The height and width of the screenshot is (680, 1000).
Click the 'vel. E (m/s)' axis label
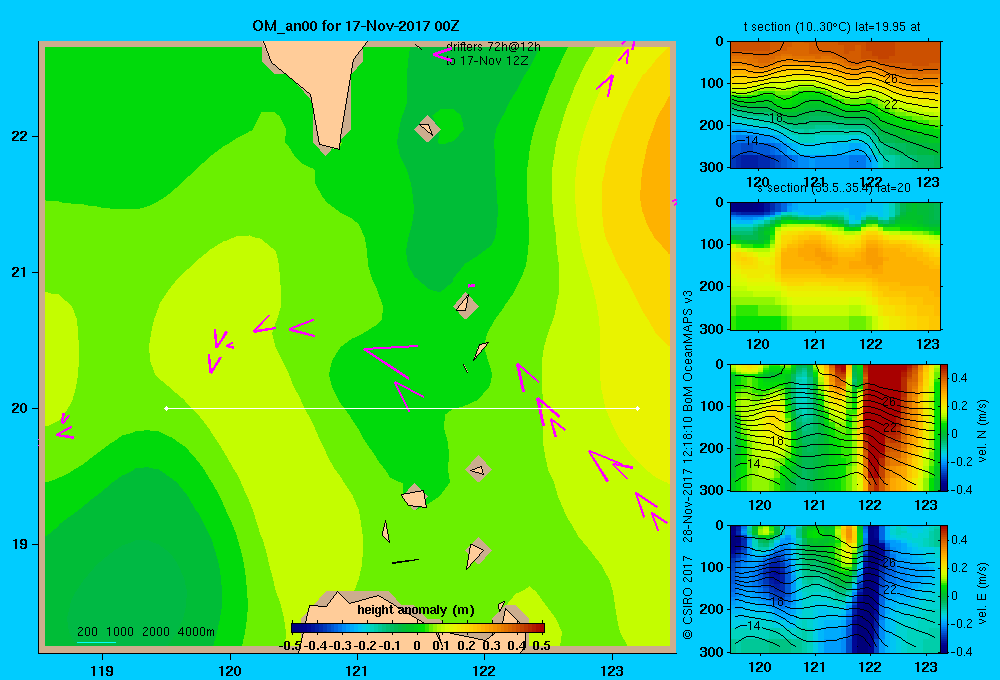pyautogui.click(x=983, y=593)
